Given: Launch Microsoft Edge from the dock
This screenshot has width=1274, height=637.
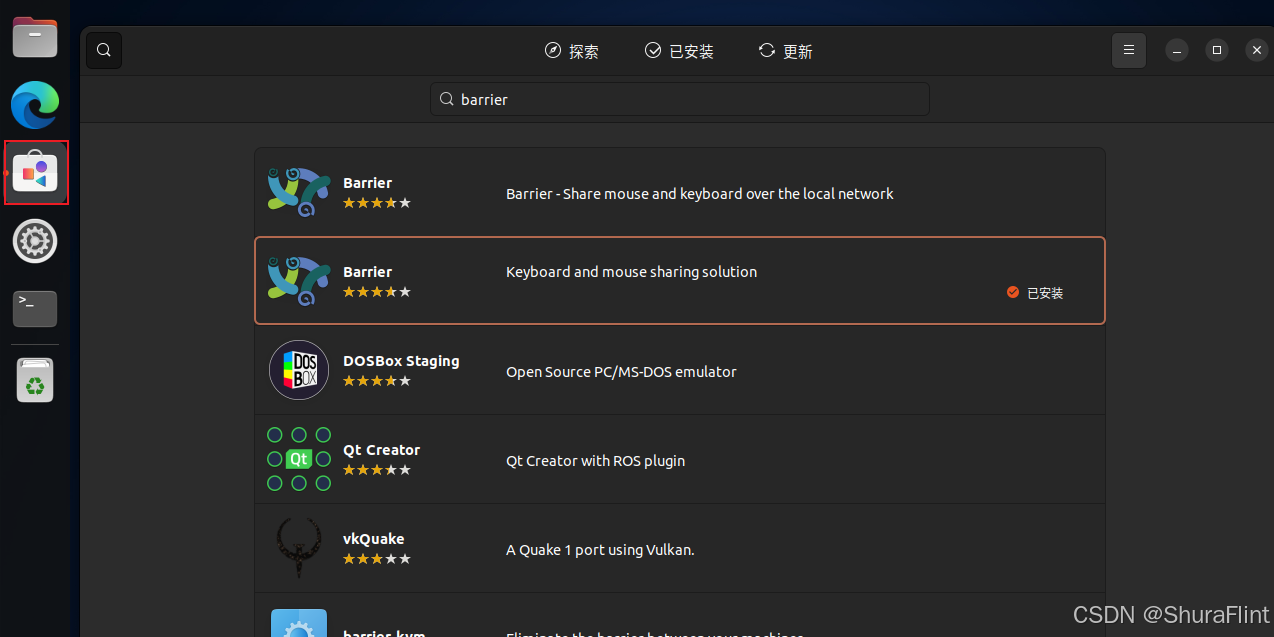Looking at the screenshot, I should pos(35,104).
